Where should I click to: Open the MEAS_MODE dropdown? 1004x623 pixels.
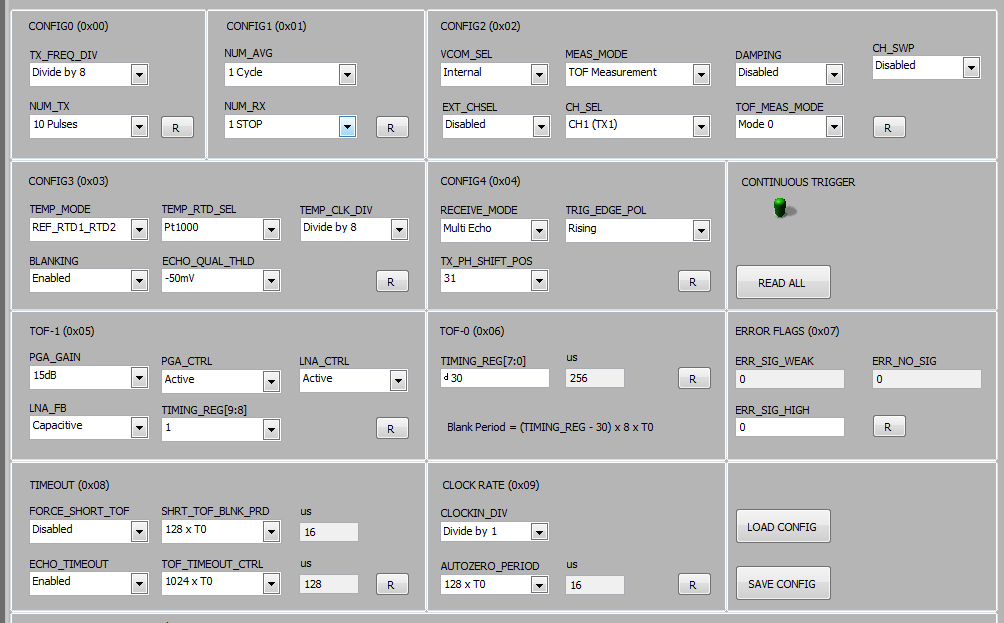[700, 74]
